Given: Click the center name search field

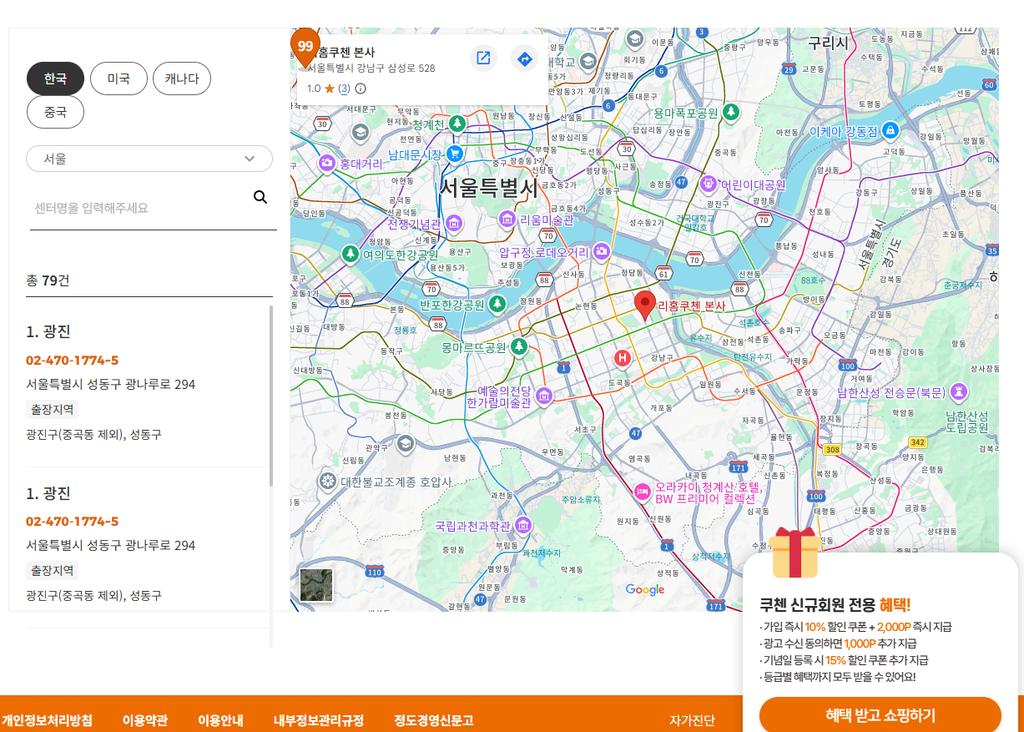Looking at the screenshot, I should click(x=140, y=208).
